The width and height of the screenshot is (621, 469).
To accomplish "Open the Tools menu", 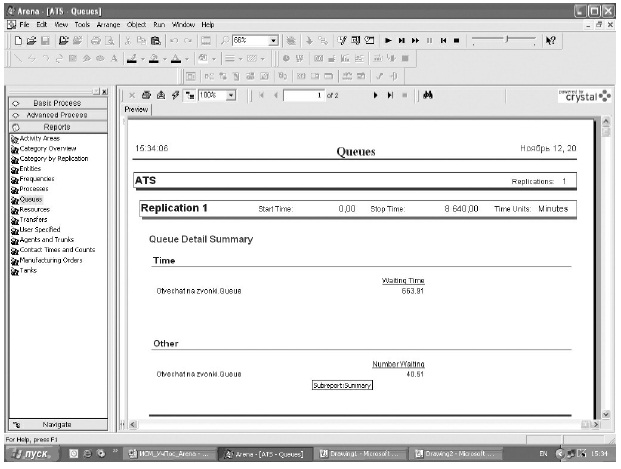I will coord(82,25).
